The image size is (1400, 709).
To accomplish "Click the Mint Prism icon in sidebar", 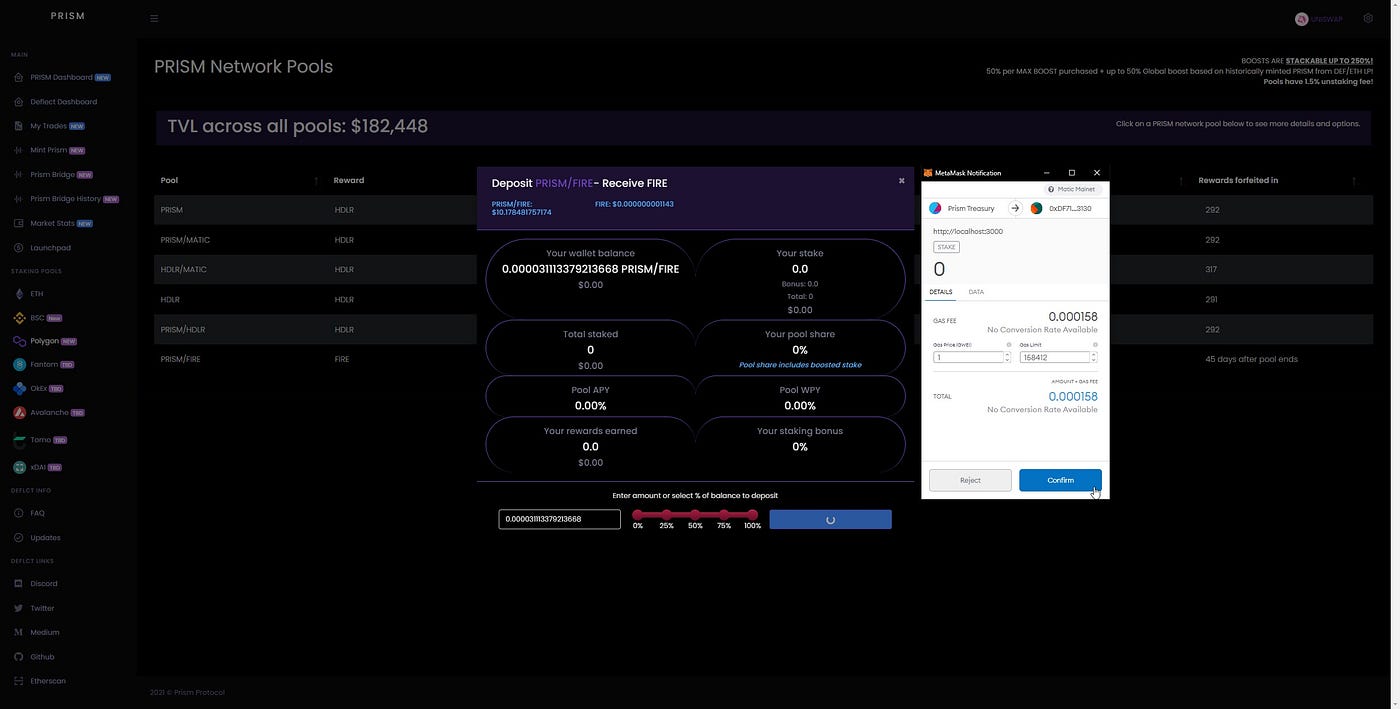I will (x=19, y=150).
